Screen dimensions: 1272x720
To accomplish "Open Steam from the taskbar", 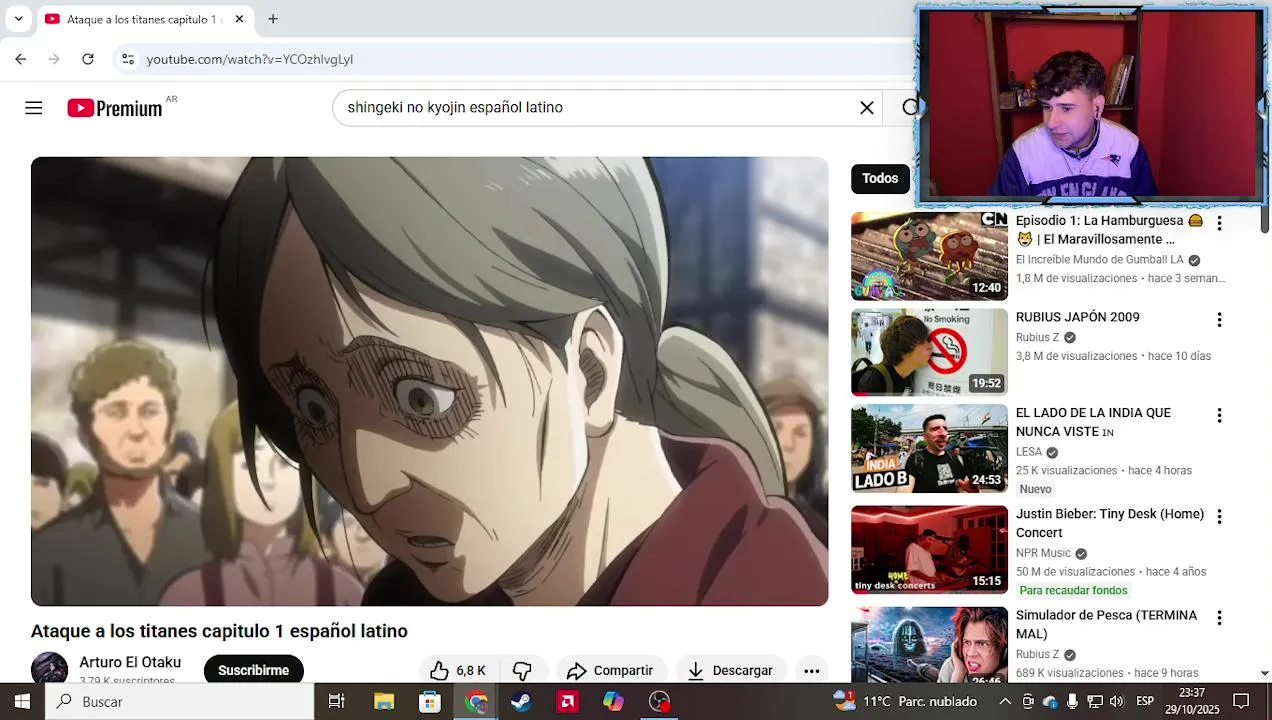I will point(521,701).
